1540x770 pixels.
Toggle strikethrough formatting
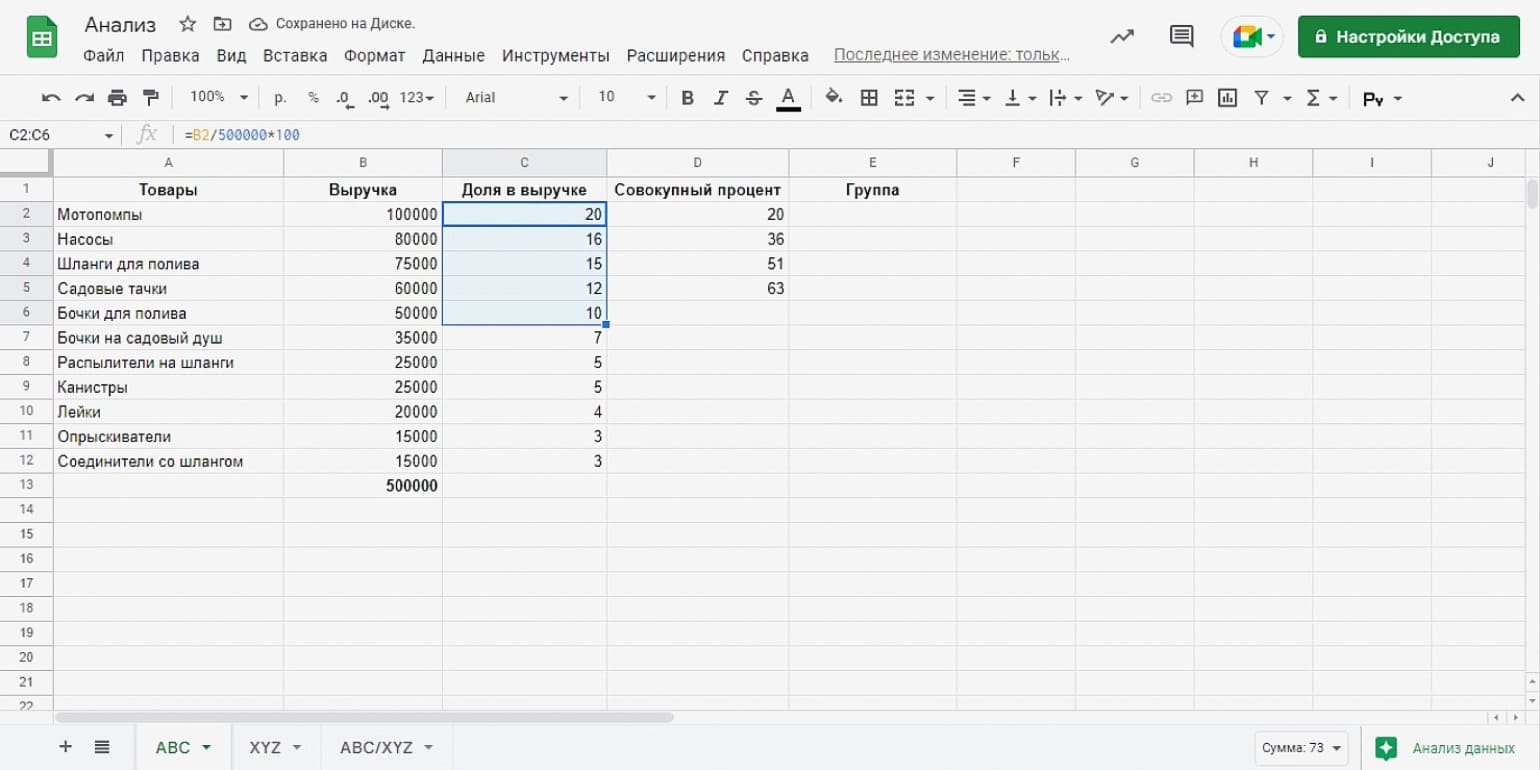coord(754,98)
